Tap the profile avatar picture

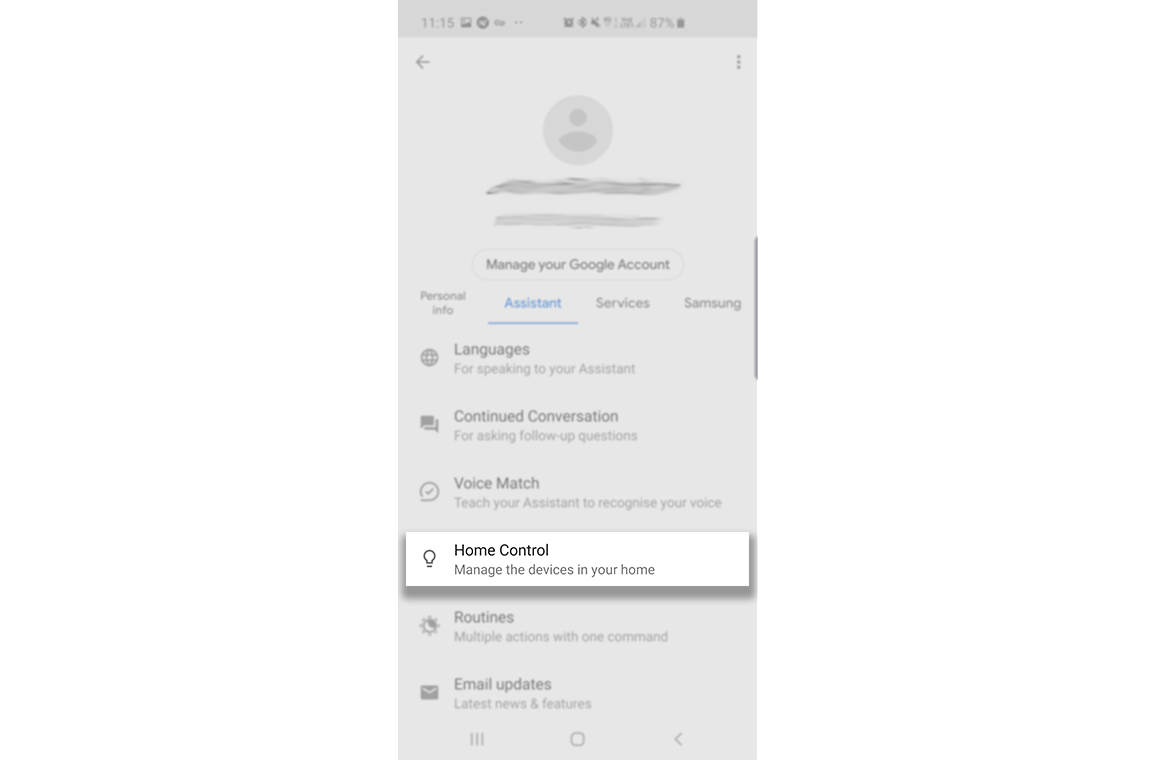[577, 130]
